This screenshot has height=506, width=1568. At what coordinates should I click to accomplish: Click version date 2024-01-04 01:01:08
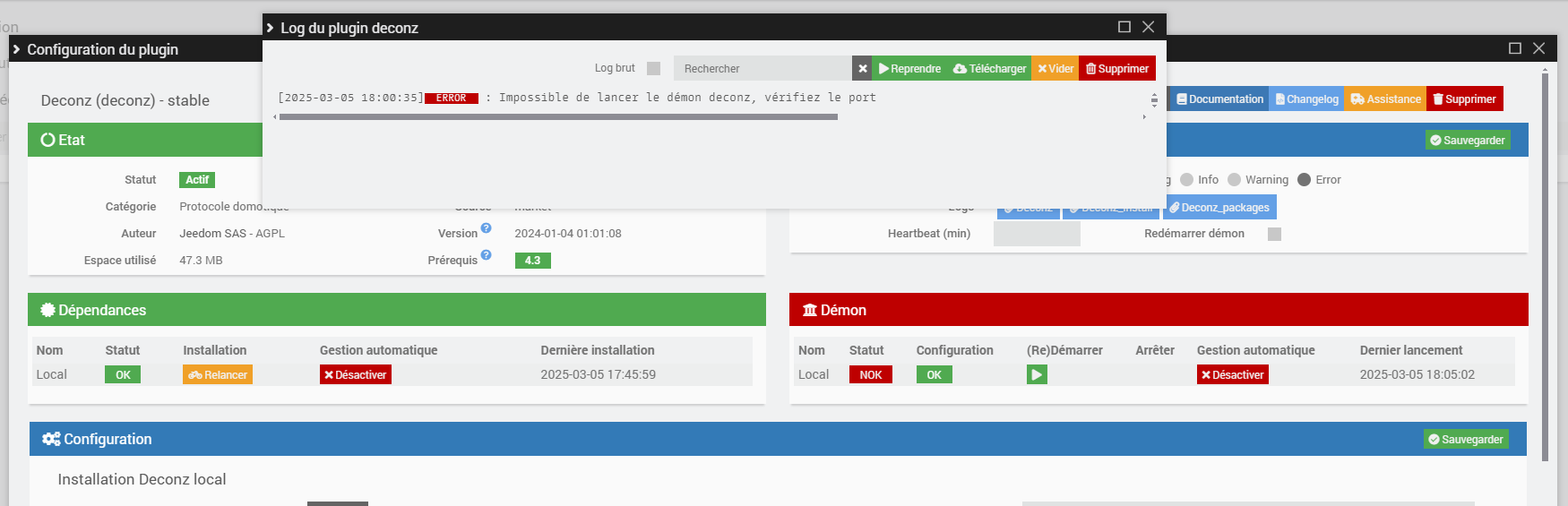pyautogui.click(x=568, y=233)
